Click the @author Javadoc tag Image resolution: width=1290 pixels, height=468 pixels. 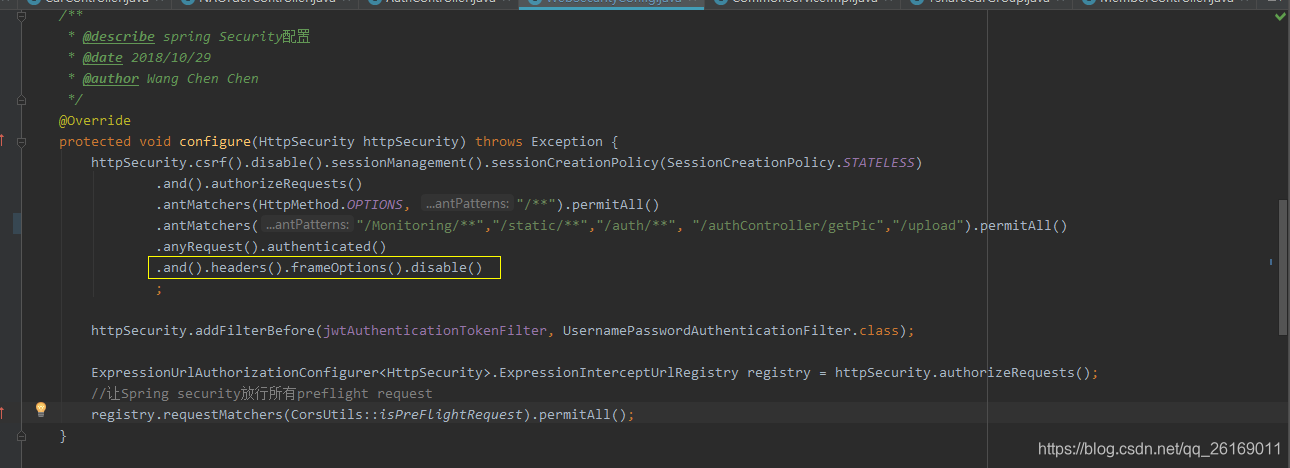point(111,78)
